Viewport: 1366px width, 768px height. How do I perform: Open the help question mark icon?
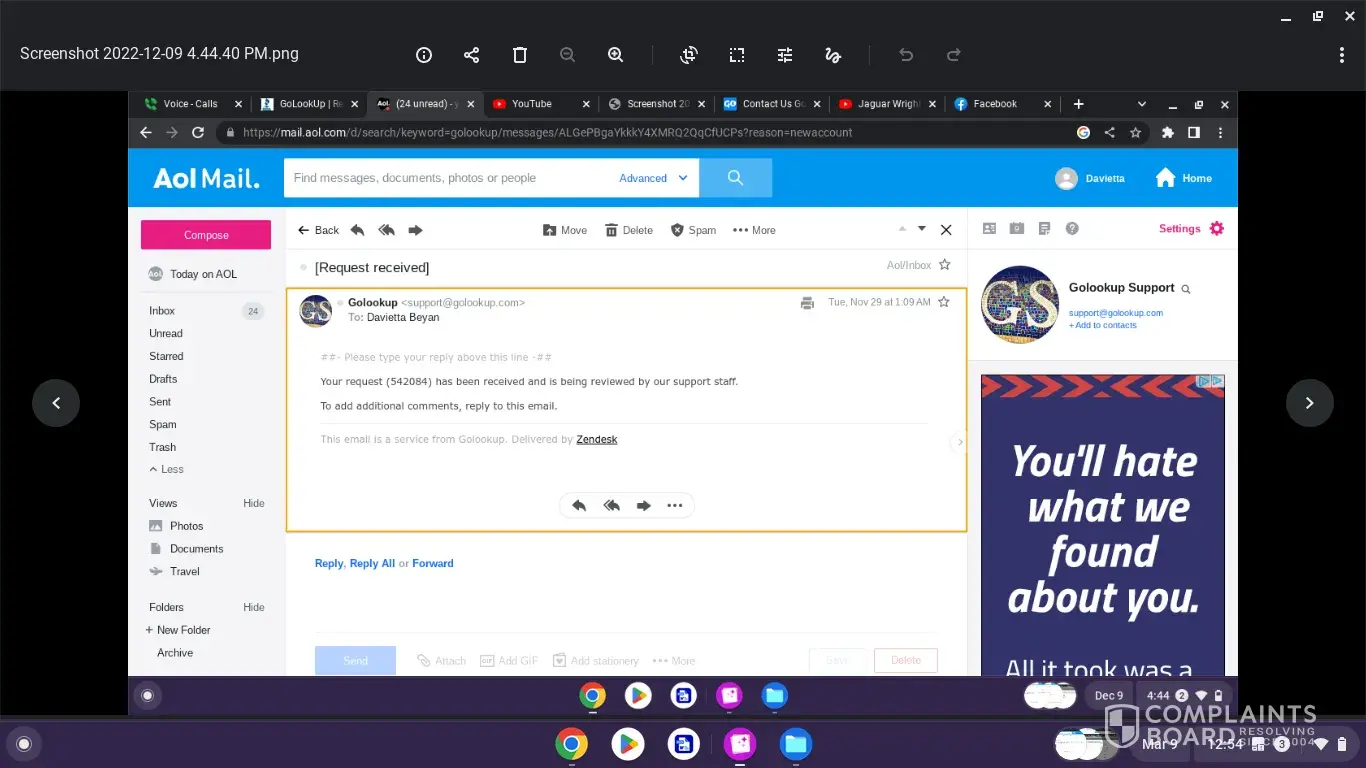[1072, 228]
